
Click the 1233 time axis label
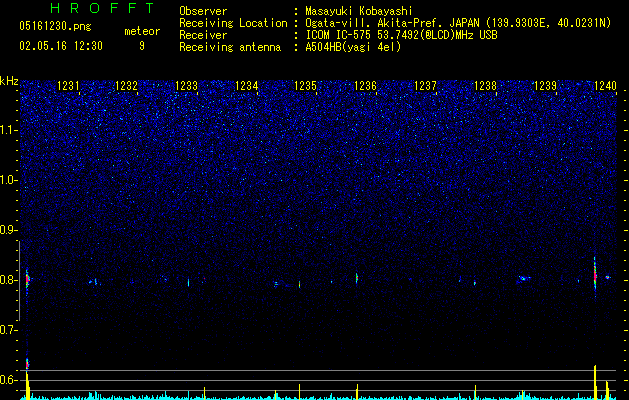pos(187,86)
